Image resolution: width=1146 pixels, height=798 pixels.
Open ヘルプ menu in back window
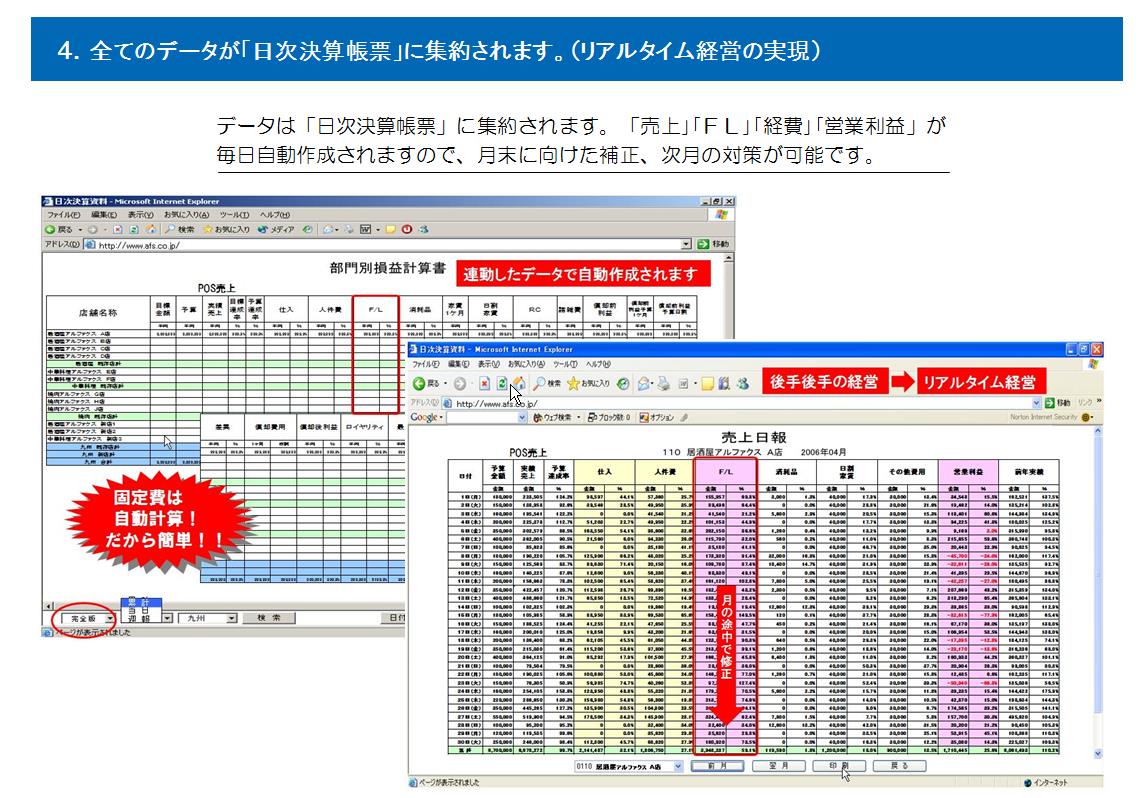coord(275,215)
